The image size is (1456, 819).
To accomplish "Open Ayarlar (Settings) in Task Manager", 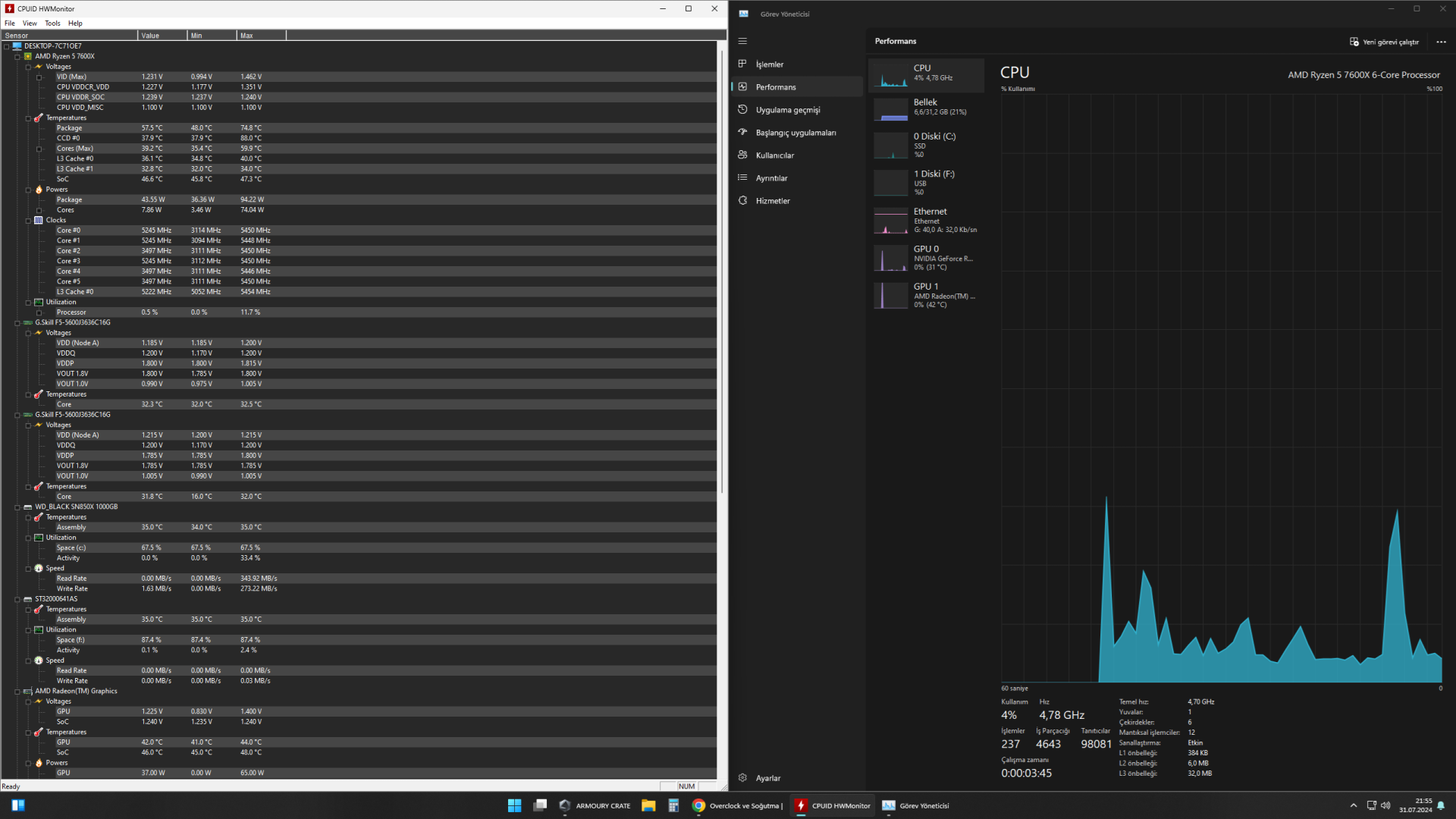I will [x=767, y=778].
